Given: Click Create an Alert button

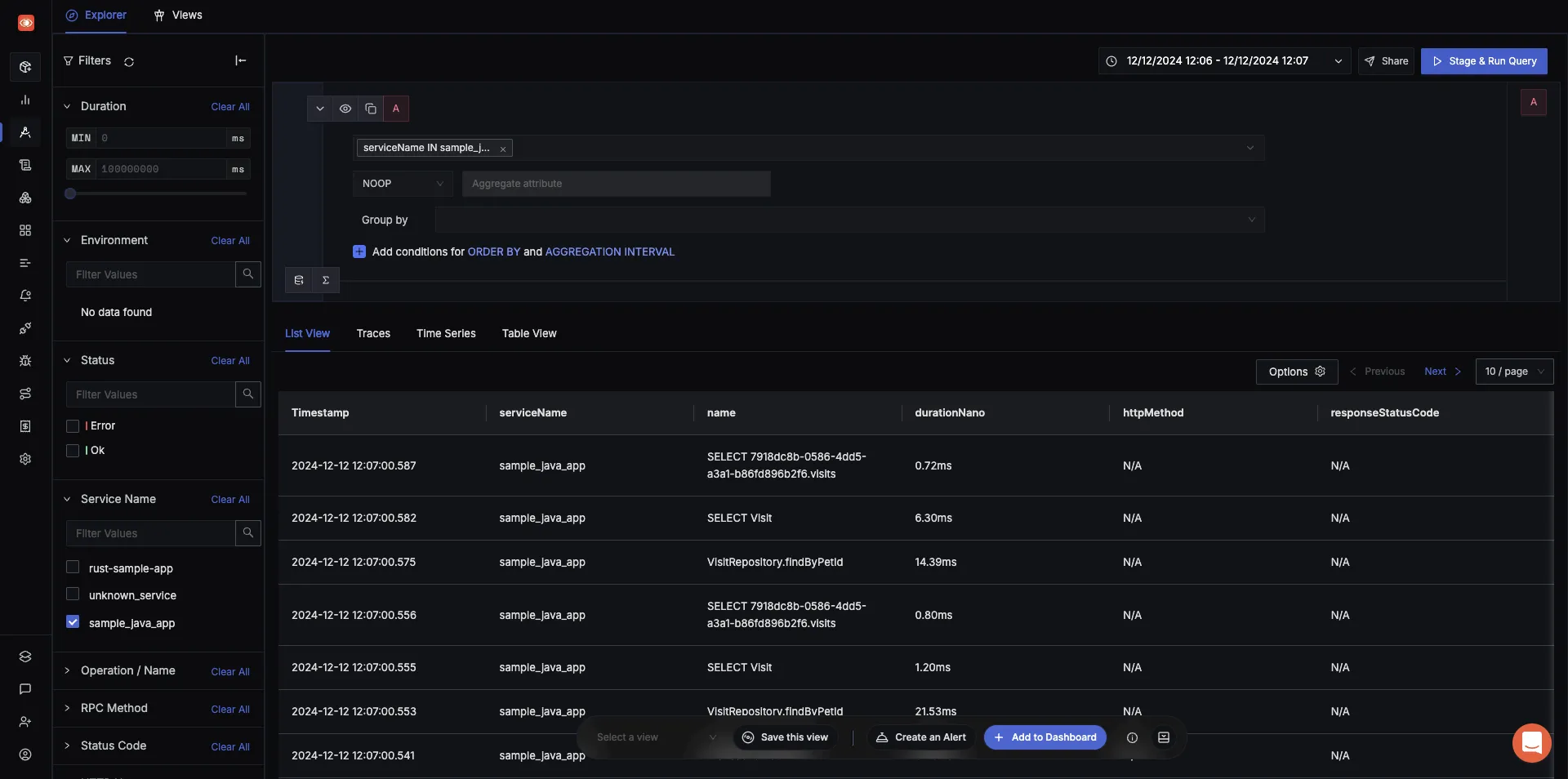Looking at the screenshot, I should tap(921, 737).
